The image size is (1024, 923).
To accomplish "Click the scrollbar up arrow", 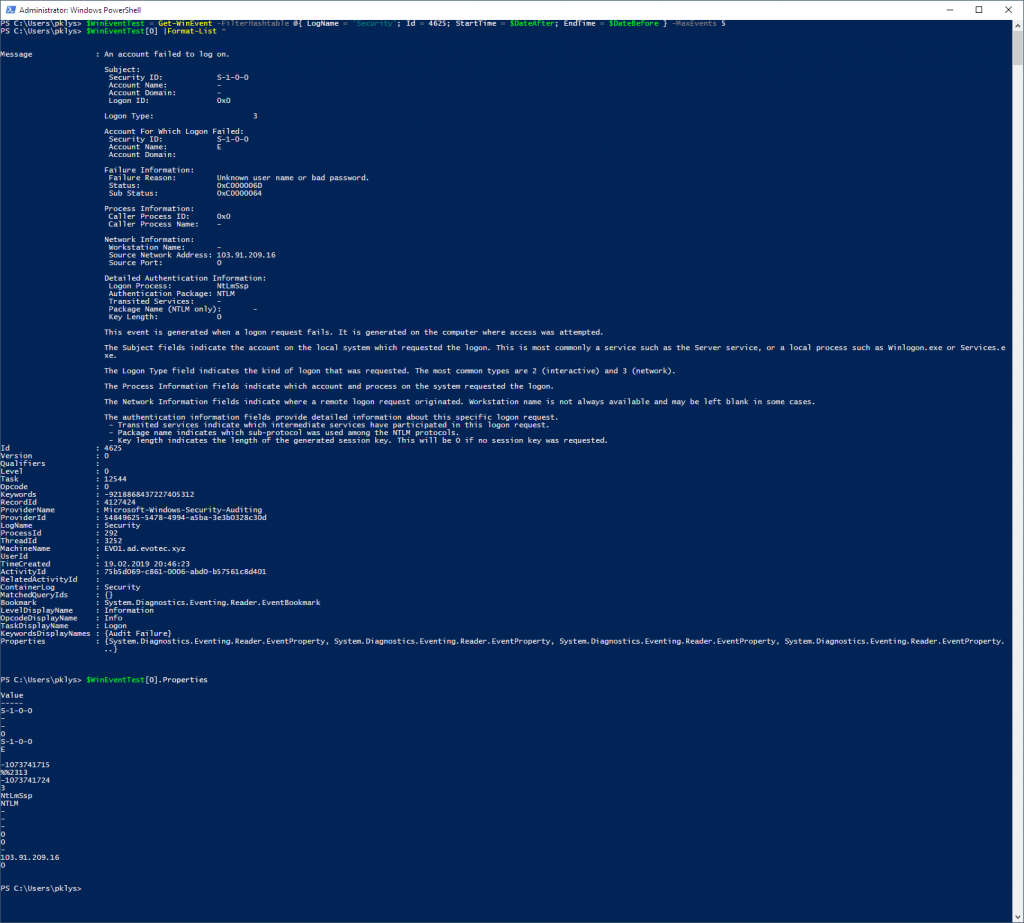I will point(1016,24).
